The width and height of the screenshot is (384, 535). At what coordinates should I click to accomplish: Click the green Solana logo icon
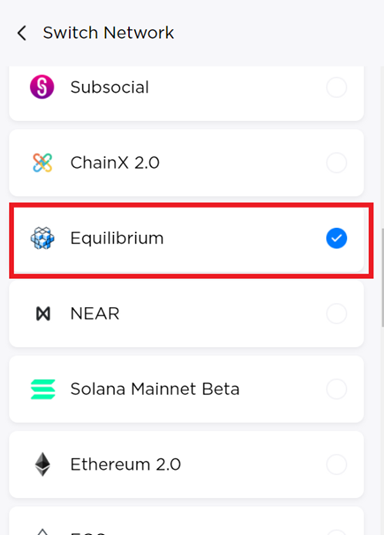pyautogui.click(x=43, y=389)
